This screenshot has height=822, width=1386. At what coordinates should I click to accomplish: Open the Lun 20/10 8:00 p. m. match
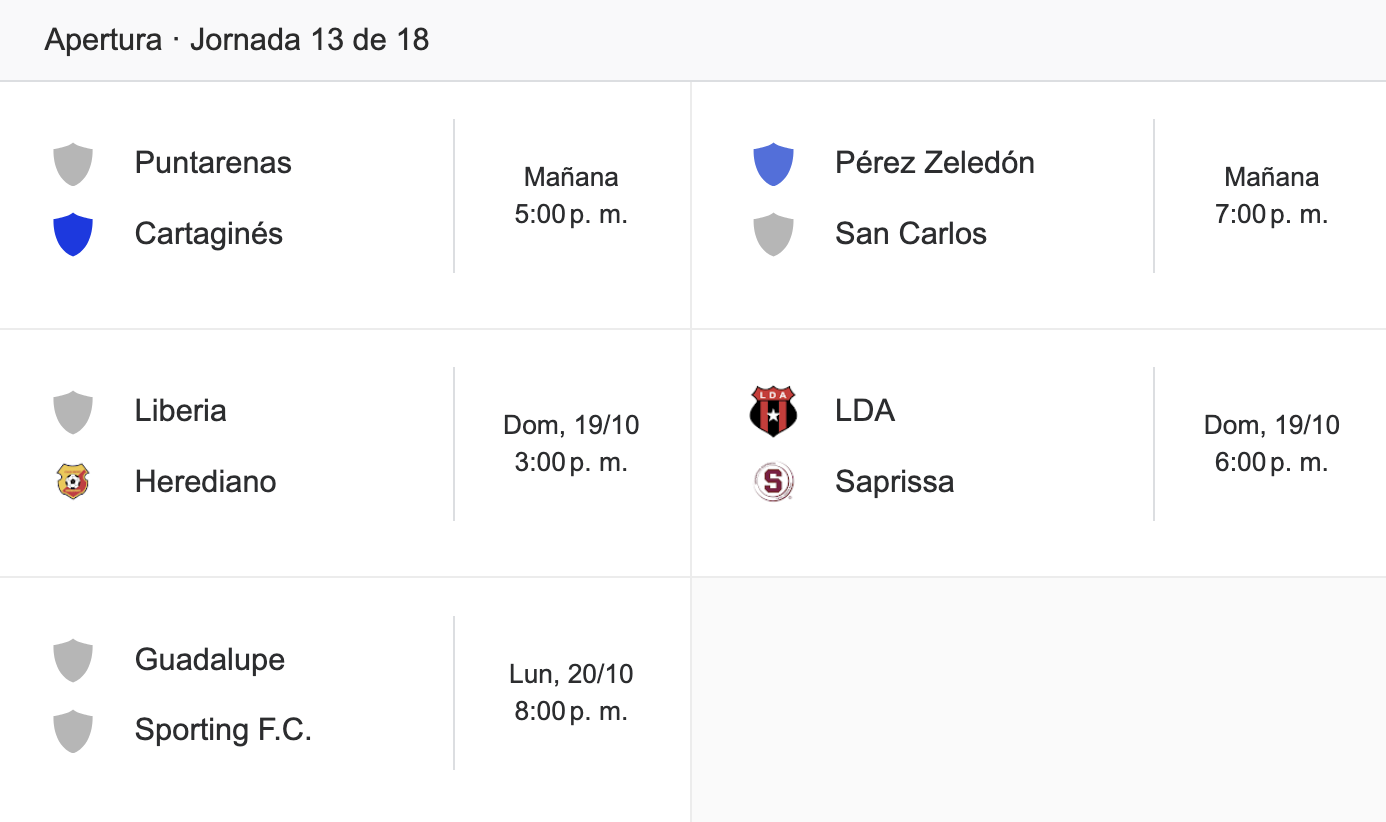[x=571, y=693]
